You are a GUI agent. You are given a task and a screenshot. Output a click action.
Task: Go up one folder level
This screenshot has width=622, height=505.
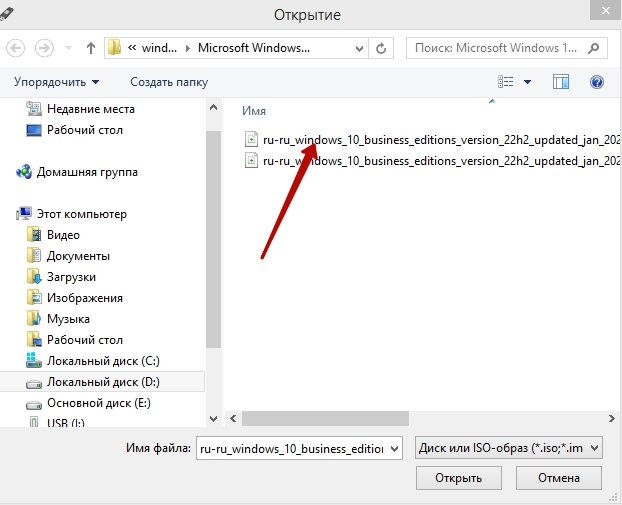[91, 48]
